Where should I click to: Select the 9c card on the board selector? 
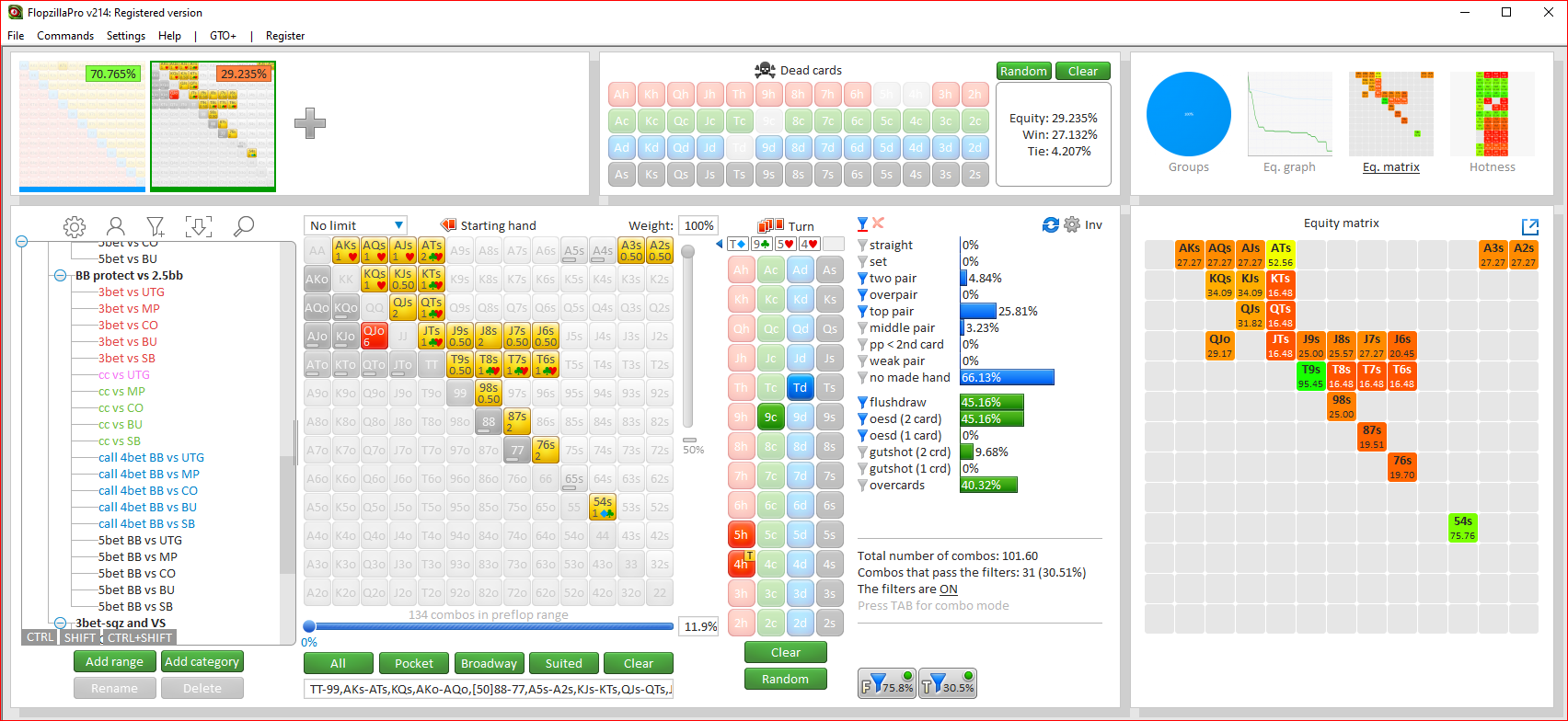[771, 417]
